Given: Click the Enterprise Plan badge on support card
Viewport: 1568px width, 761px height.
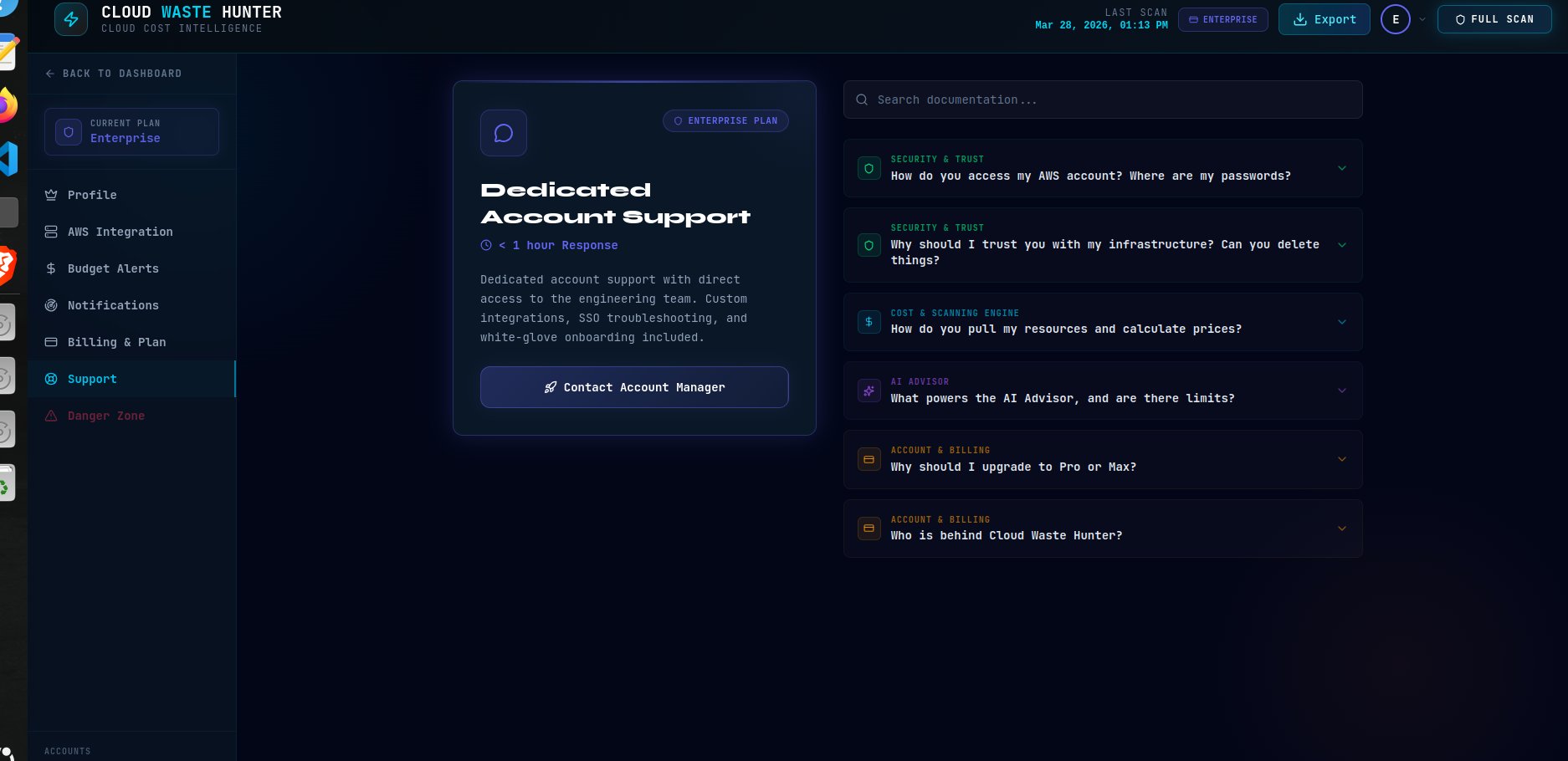Looking at the screenshot, I should 725,121.
